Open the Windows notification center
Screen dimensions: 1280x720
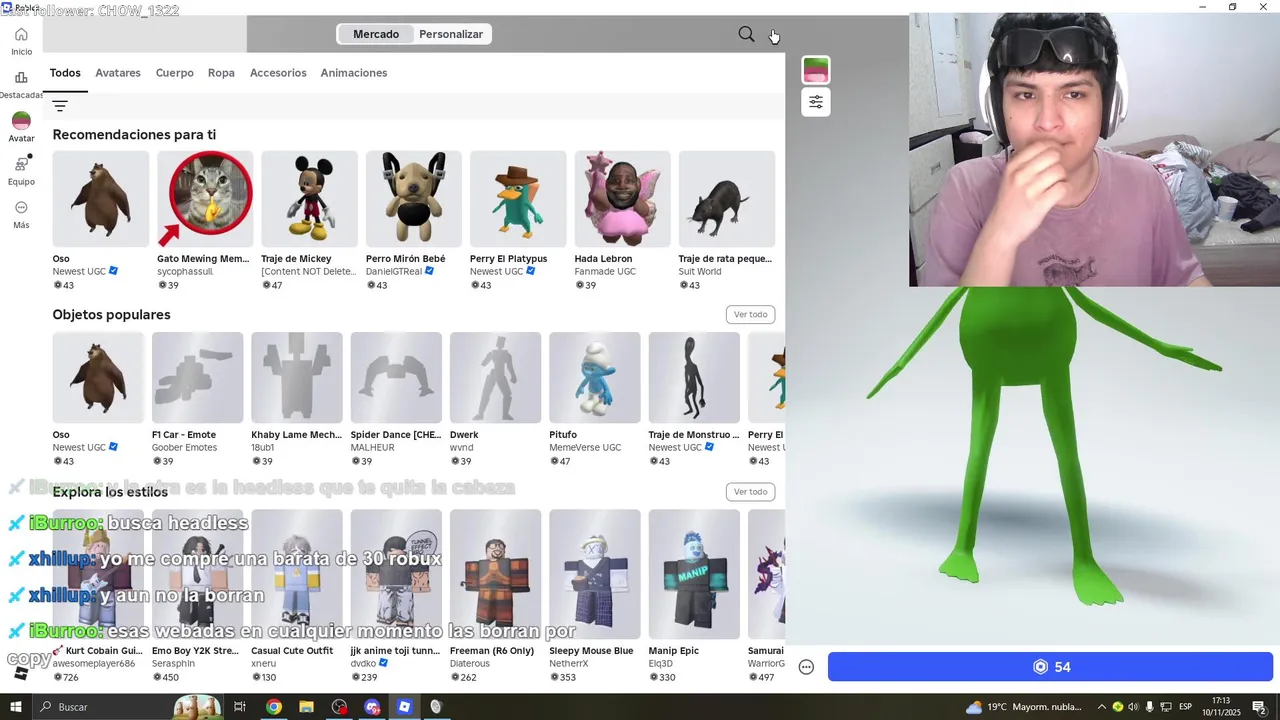click(1260, 707)
